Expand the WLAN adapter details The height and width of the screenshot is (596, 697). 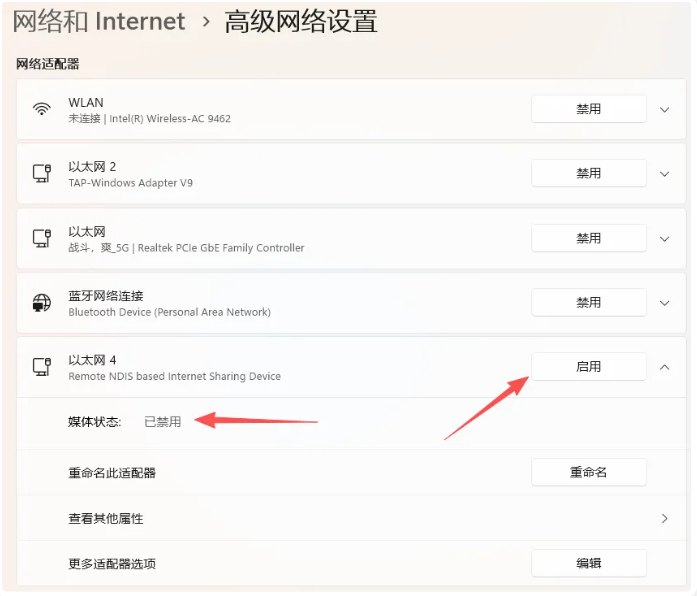coord(665,110)
